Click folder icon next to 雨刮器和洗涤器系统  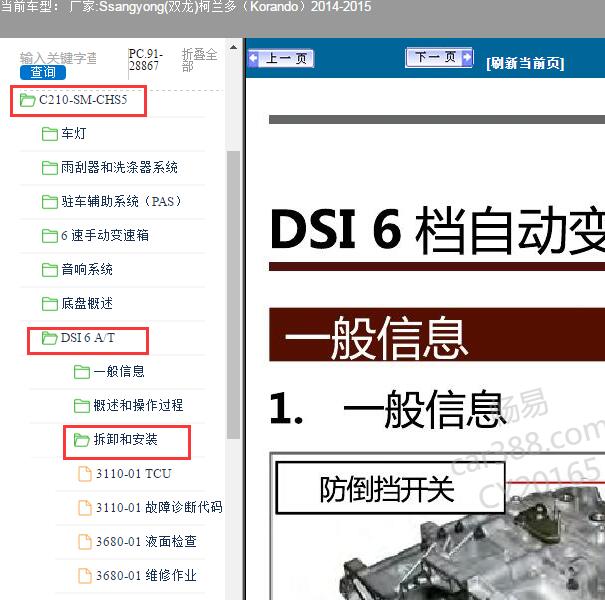[49, 168]
